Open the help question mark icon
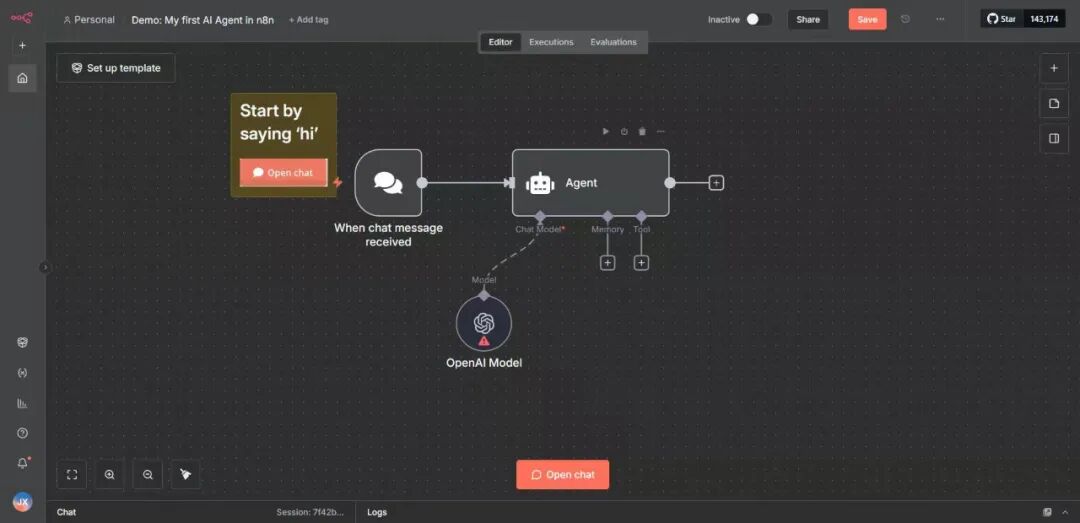 (x=22, y=433)
